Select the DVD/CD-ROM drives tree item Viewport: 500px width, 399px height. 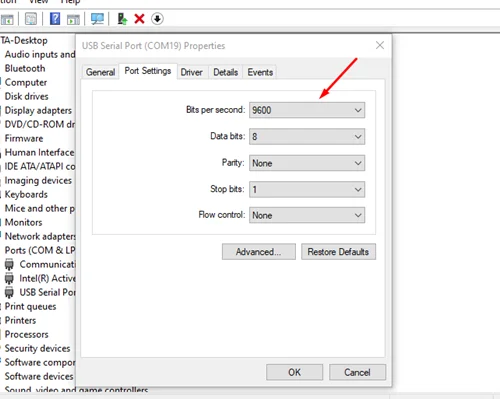pos(40,124)
